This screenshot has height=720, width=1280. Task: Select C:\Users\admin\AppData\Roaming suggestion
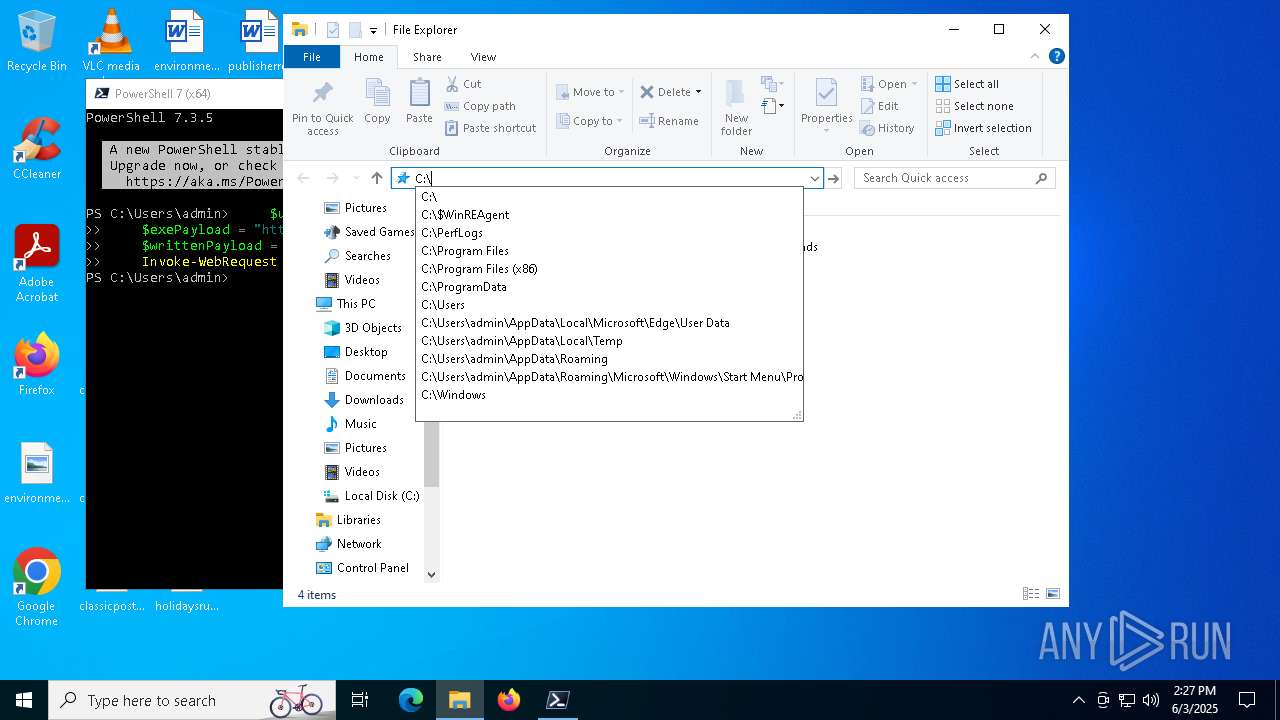click(x=609, y=359)
